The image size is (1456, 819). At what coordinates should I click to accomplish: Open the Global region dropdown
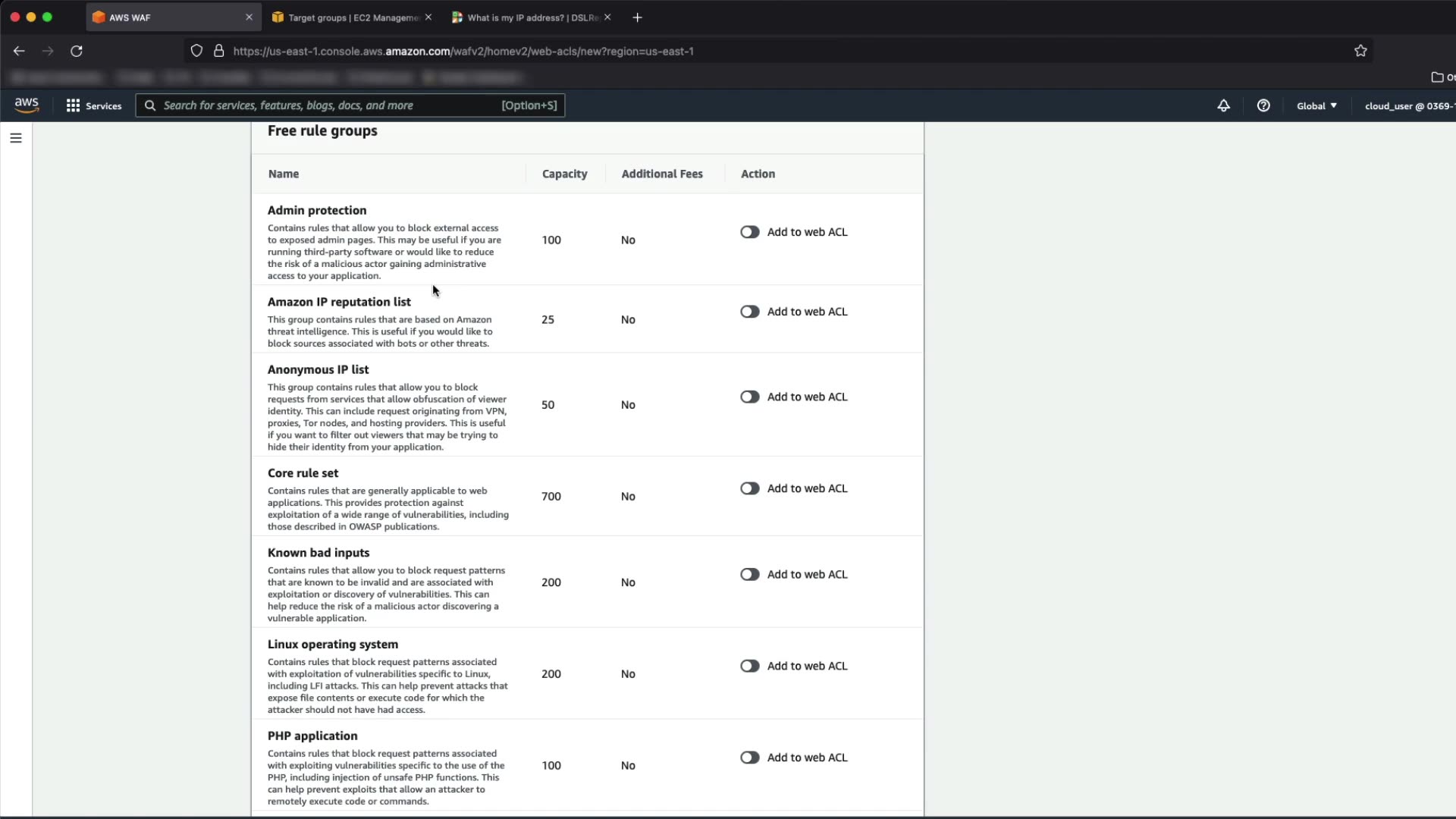(x=1316, y=105)
